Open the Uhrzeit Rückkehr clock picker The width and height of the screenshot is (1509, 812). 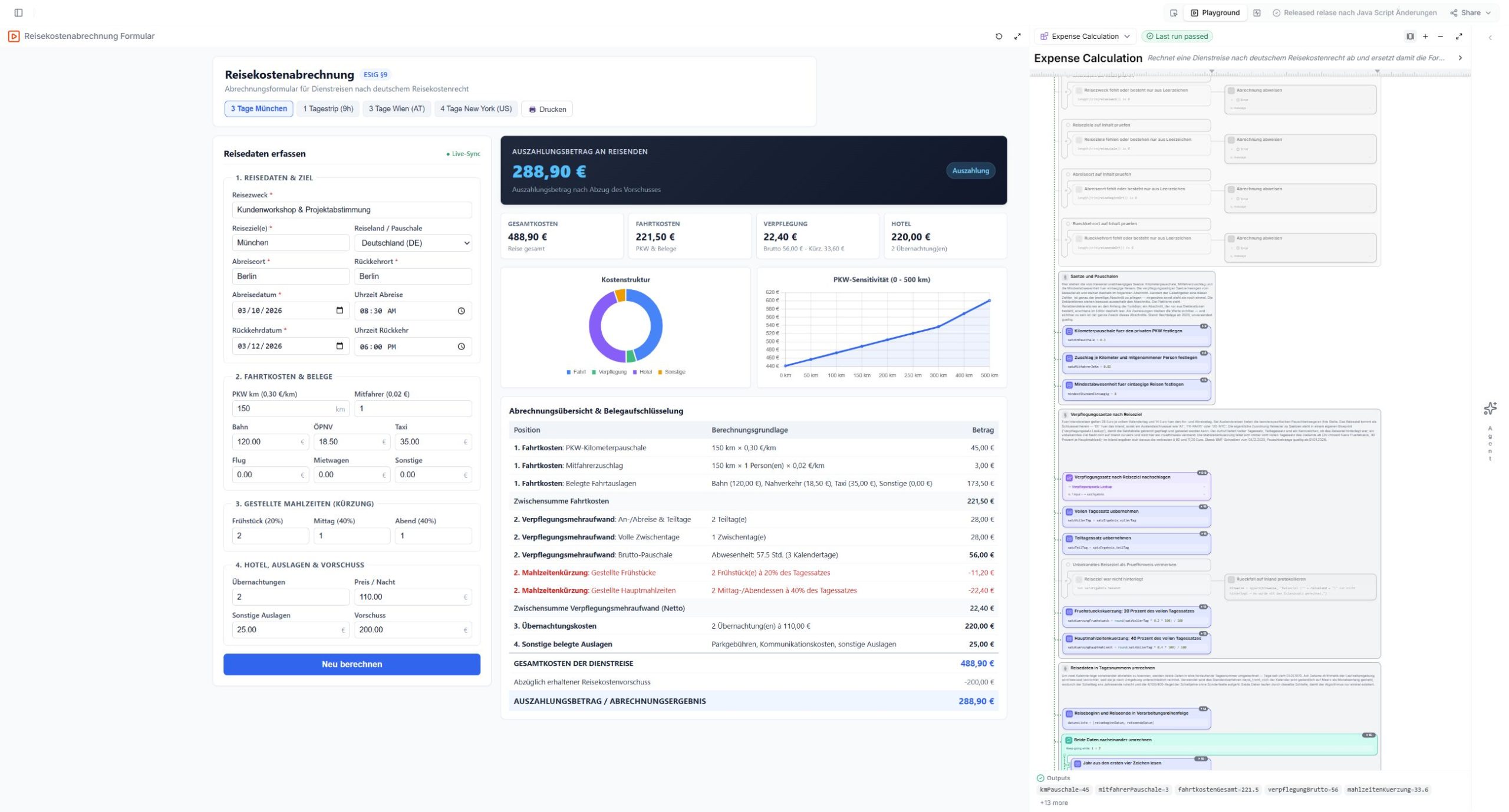pos(462,346)
